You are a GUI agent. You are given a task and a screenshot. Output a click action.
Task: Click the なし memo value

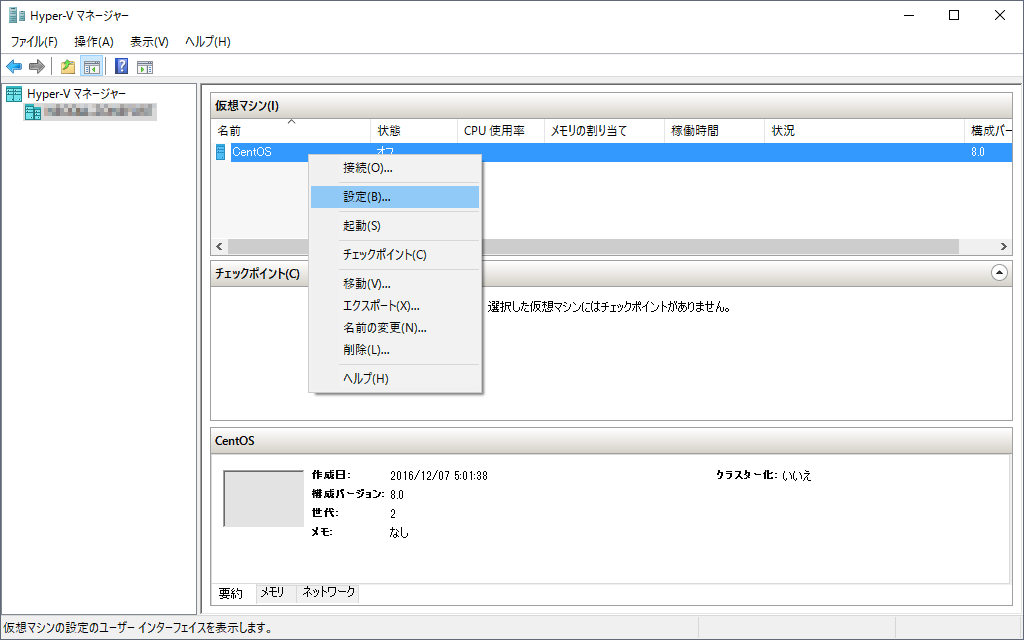pos(399,533)
